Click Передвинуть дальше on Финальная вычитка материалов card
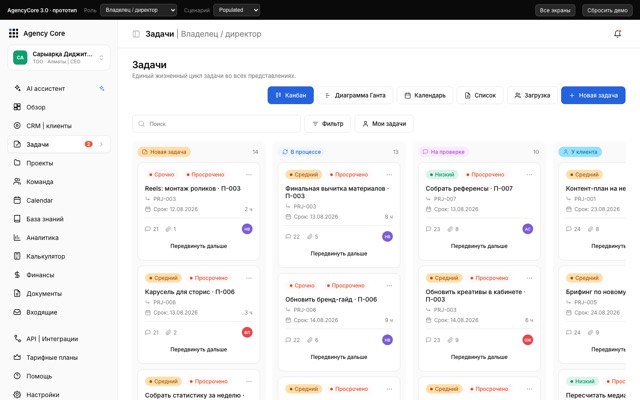Screen dimensions: 640x400 click(339, 253)
